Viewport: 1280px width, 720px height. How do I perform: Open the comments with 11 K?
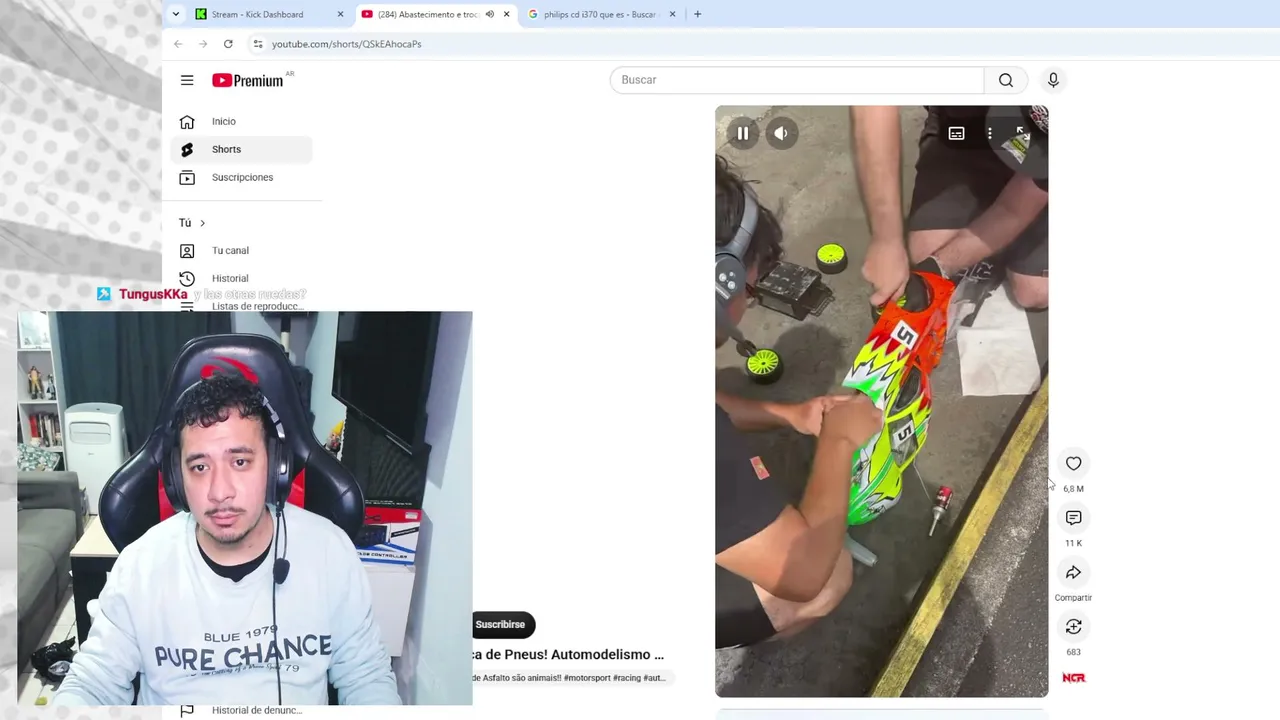pos(1073,517)
